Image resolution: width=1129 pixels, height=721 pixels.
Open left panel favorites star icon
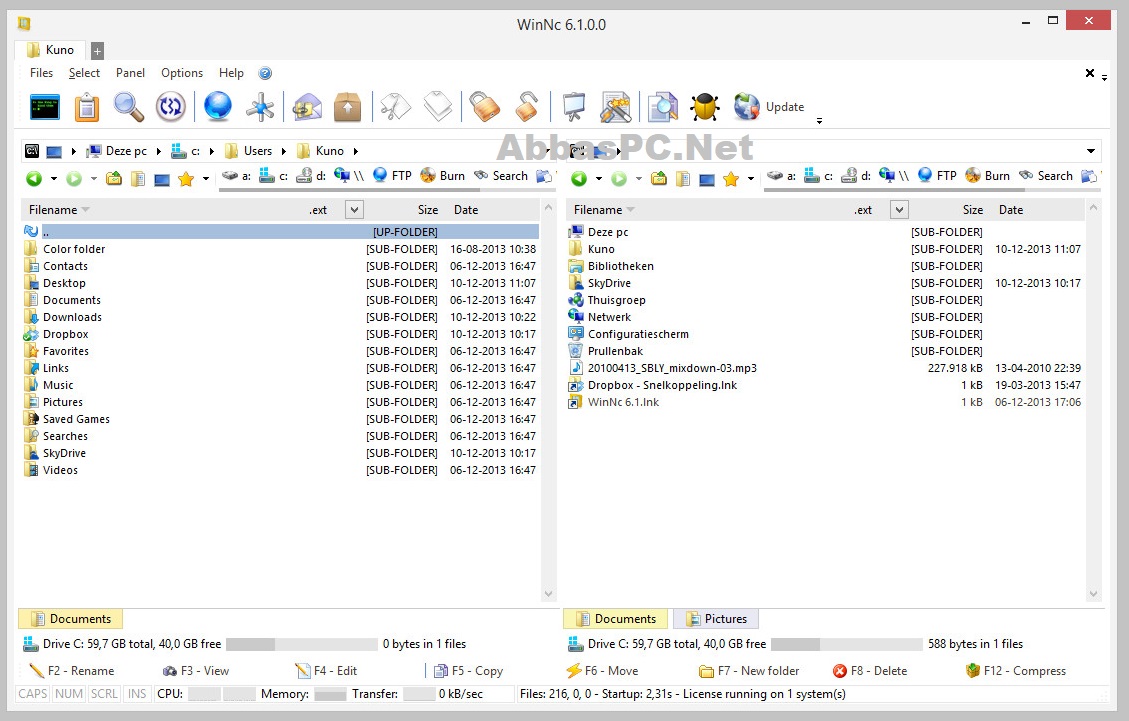186,179
